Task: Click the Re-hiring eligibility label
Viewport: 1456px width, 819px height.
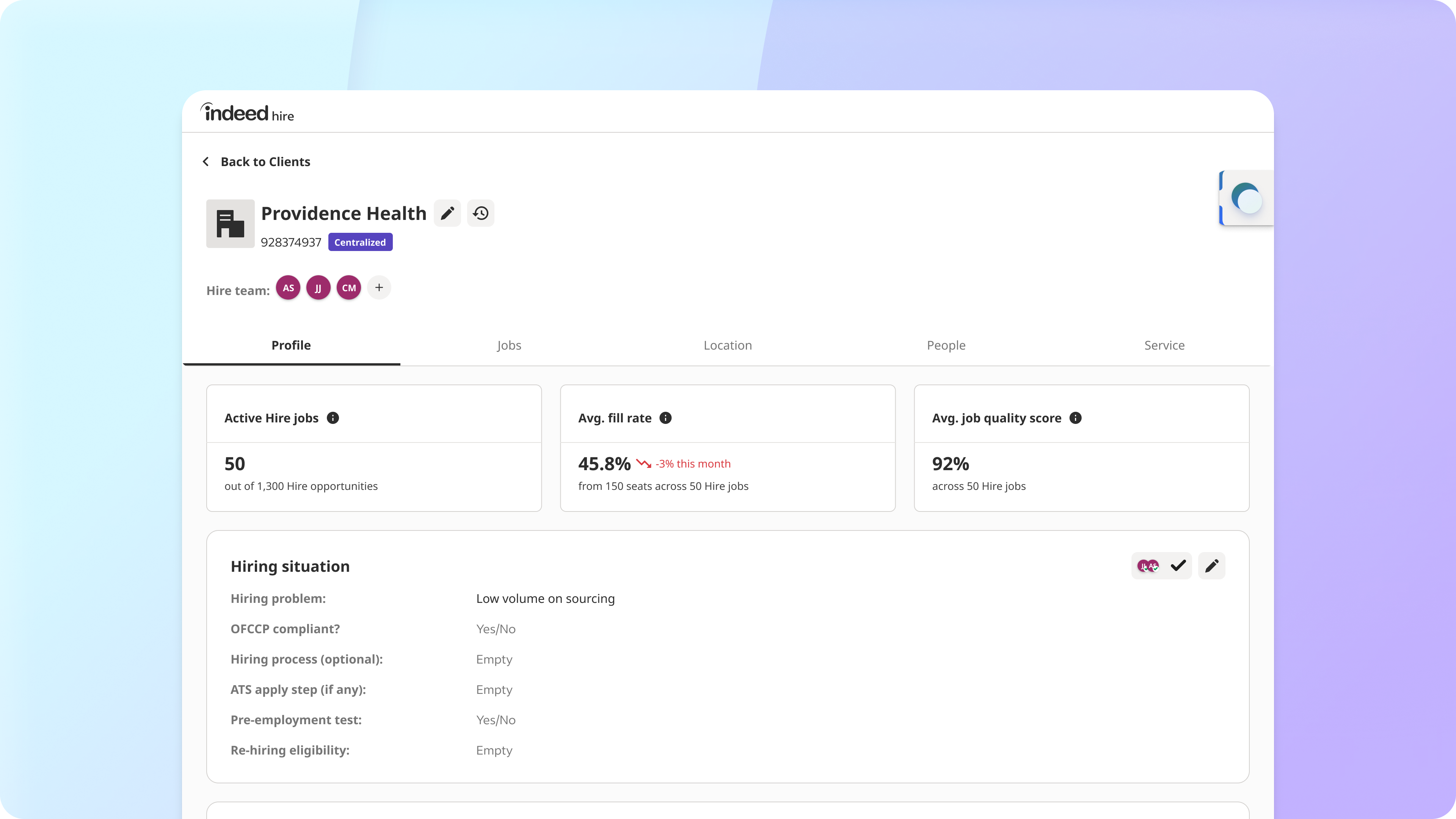Action: (x=290, y=751)
